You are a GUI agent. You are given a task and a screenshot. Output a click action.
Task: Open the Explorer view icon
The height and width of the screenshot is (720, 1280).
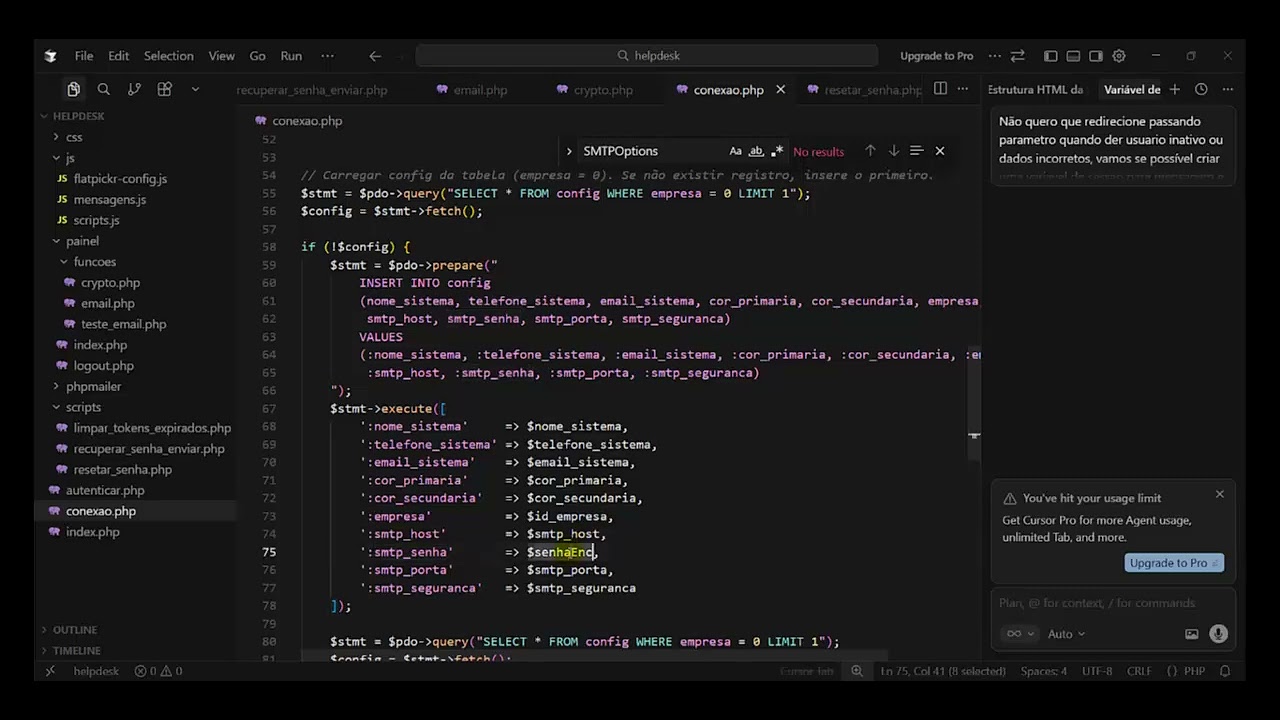[x=73, y=89]
